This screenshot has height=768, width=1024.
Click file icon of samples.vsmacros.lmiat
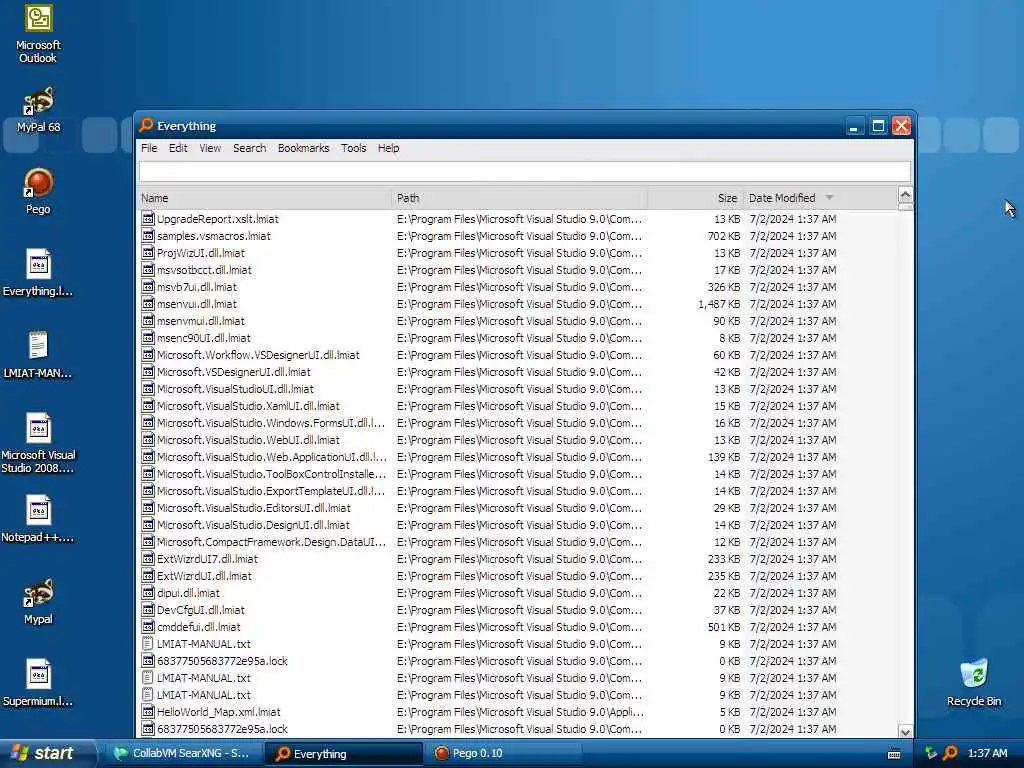pos(148,236)
